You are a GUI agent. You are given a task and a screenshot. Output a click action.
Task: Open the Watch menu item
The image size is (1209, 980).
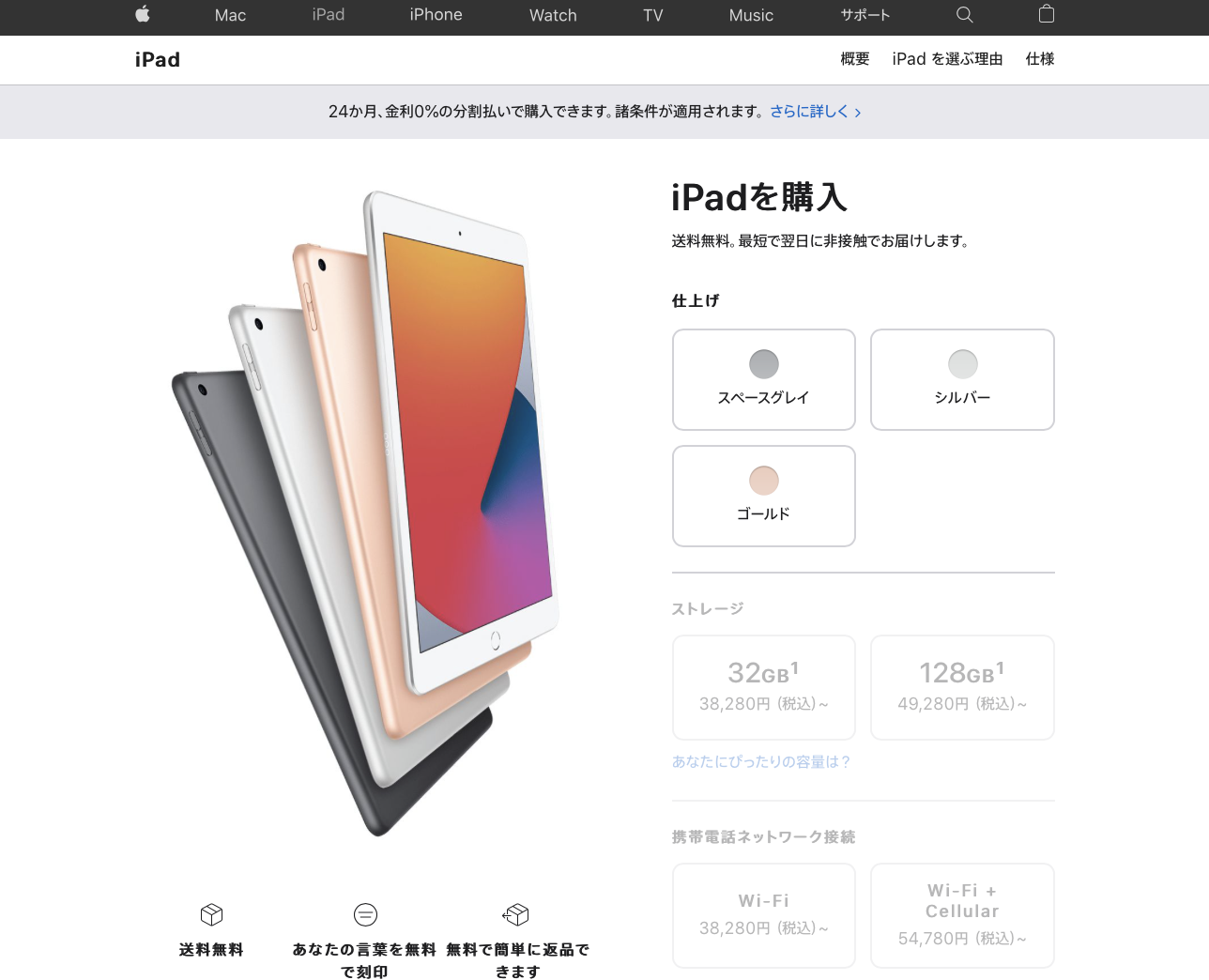tap(553, 15)
